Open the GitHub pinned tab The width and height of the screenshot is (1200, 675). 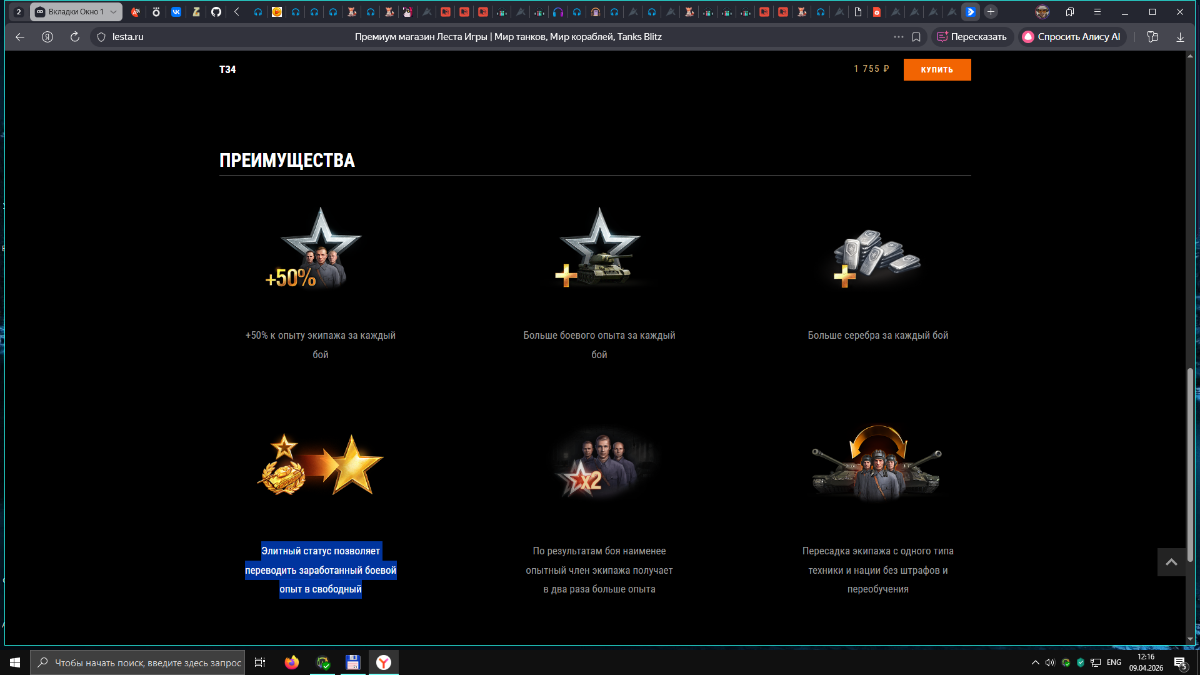[216, 12]
